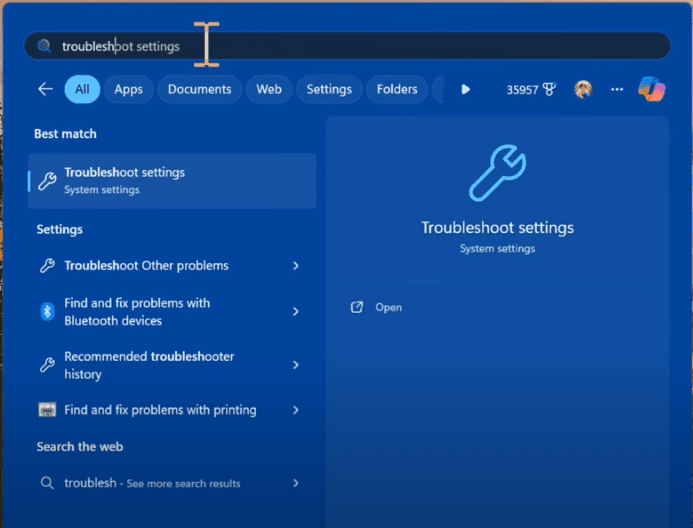Expand chevron for troublesh web search
The image size is (693, 528).
tap(296, 483)
